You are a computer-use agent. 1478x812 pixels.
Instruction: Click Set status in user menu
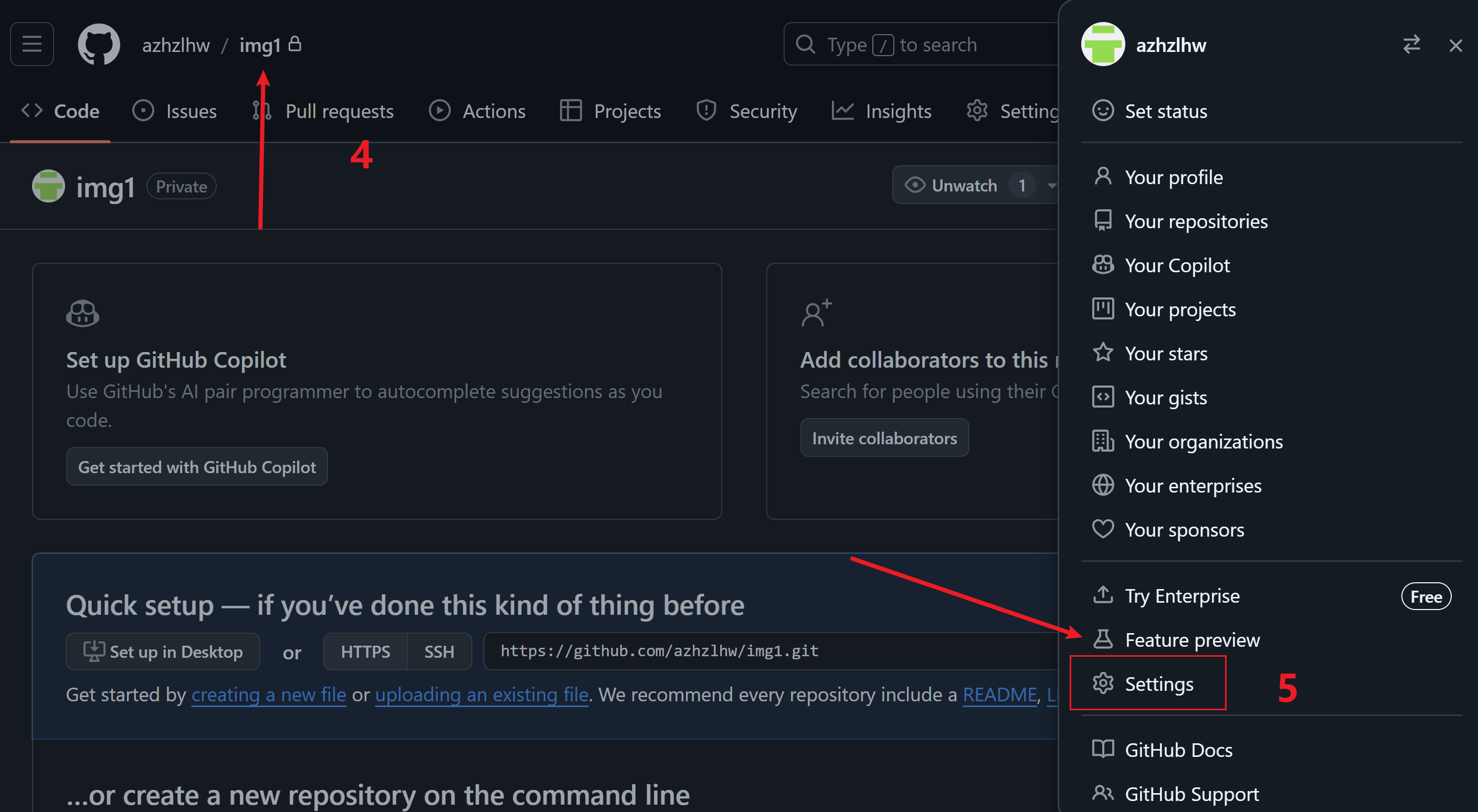(x=1271, y=111)
